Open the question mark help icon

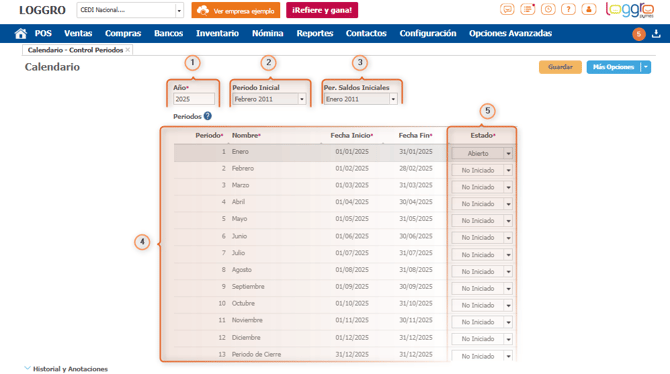point(568,9)
